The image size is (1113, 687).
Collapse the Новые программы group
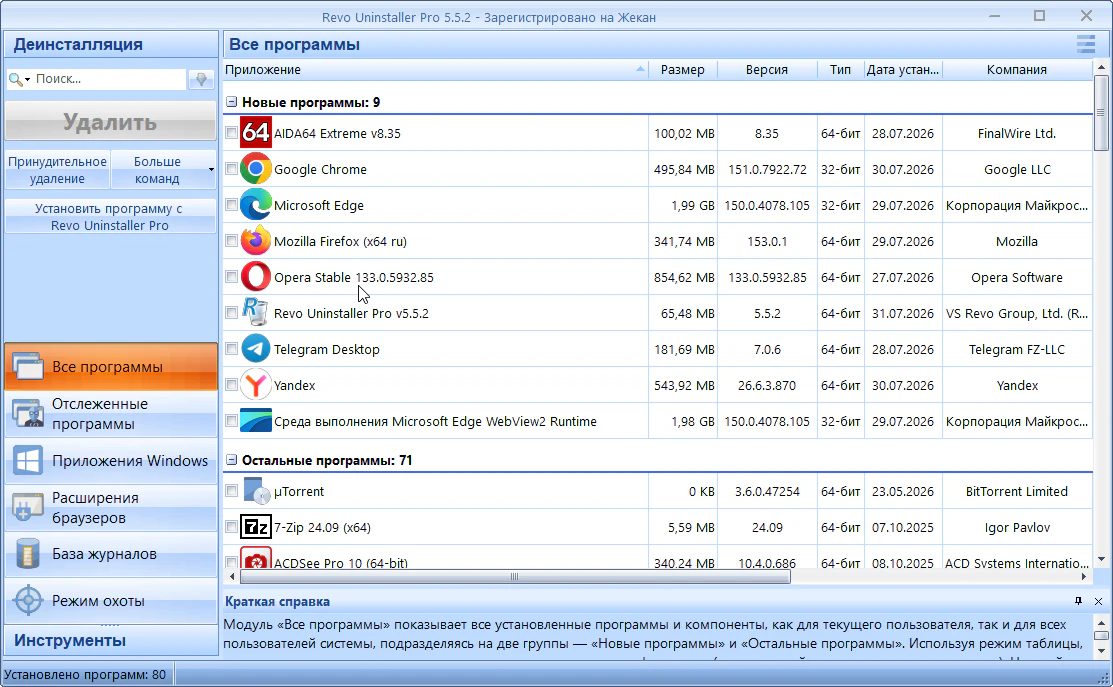point(231,101)
